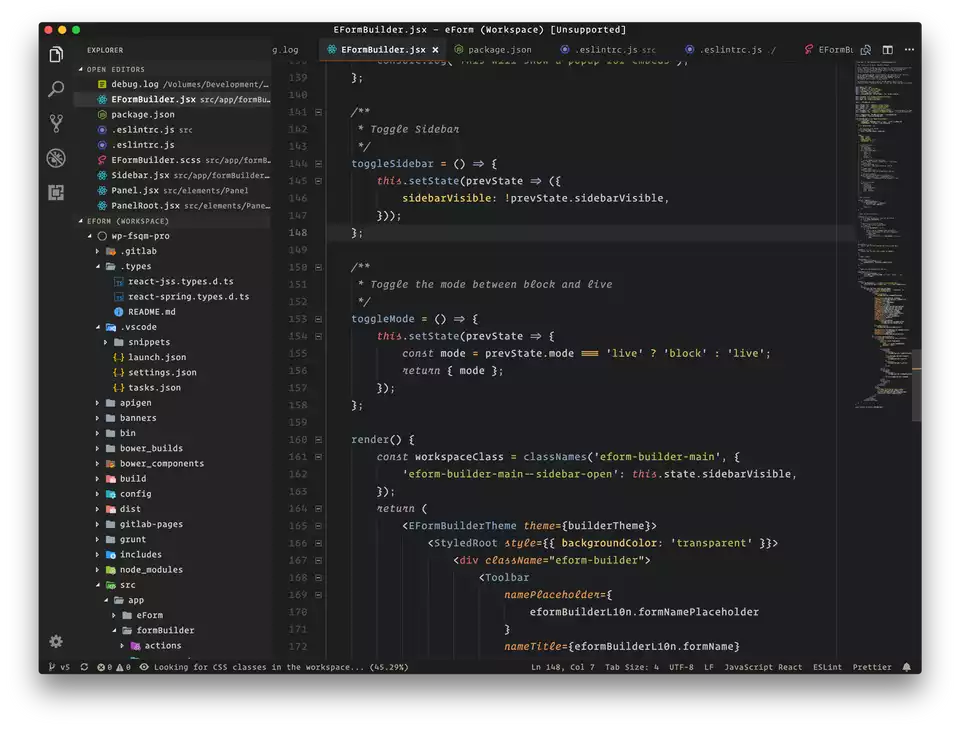Open the Search view in activity bar
The image size is (960, 729).
click(x=56, y=89)
